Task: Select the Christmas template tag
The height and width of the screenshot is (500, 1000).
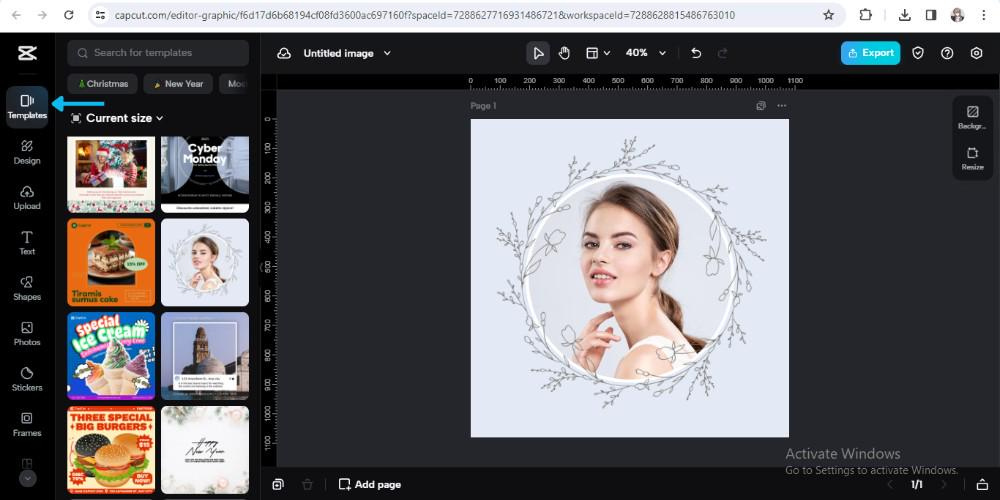Action: pyautogui.click(x=102, y=84)
